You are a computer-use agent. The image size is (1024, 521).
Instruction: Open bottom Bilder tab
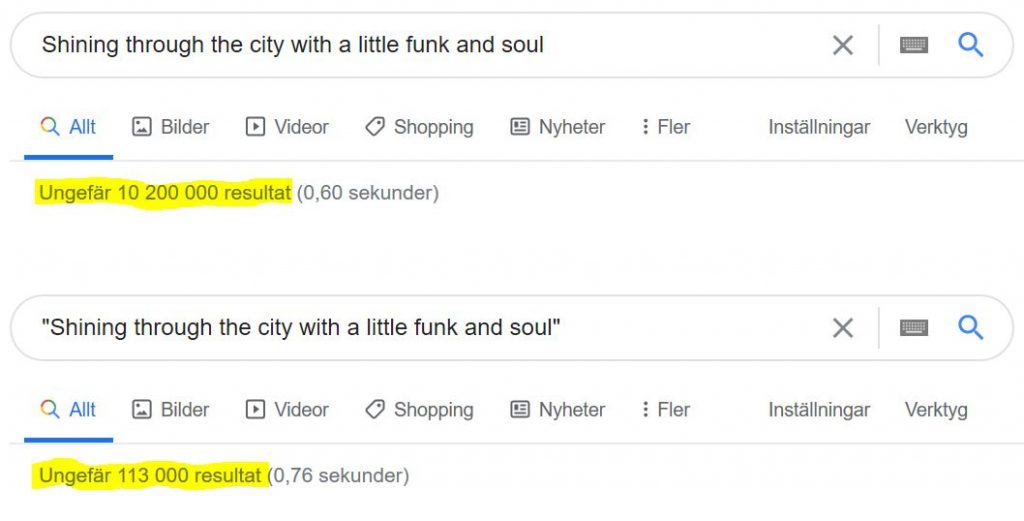[x=170, y=409]
